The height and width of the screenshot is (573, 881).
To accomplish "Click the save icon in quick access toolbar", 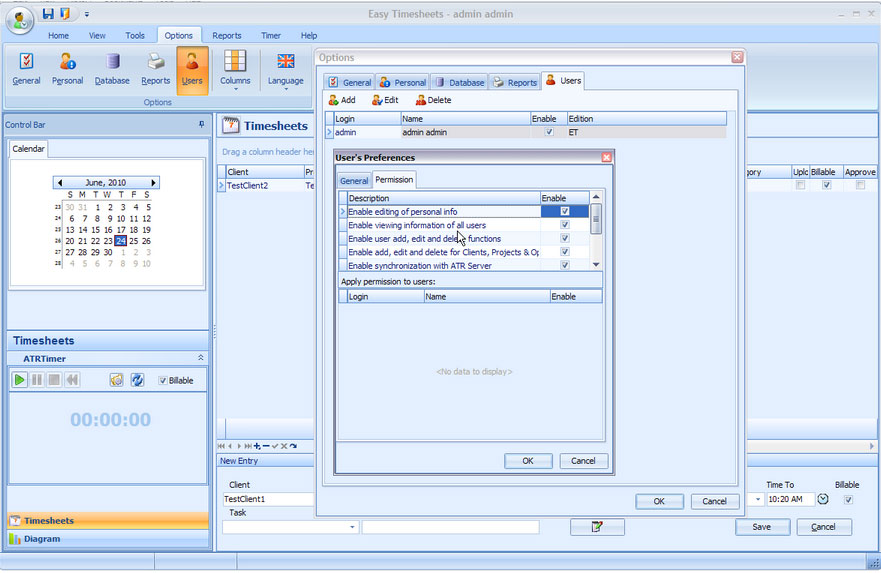I will (48, 14).
